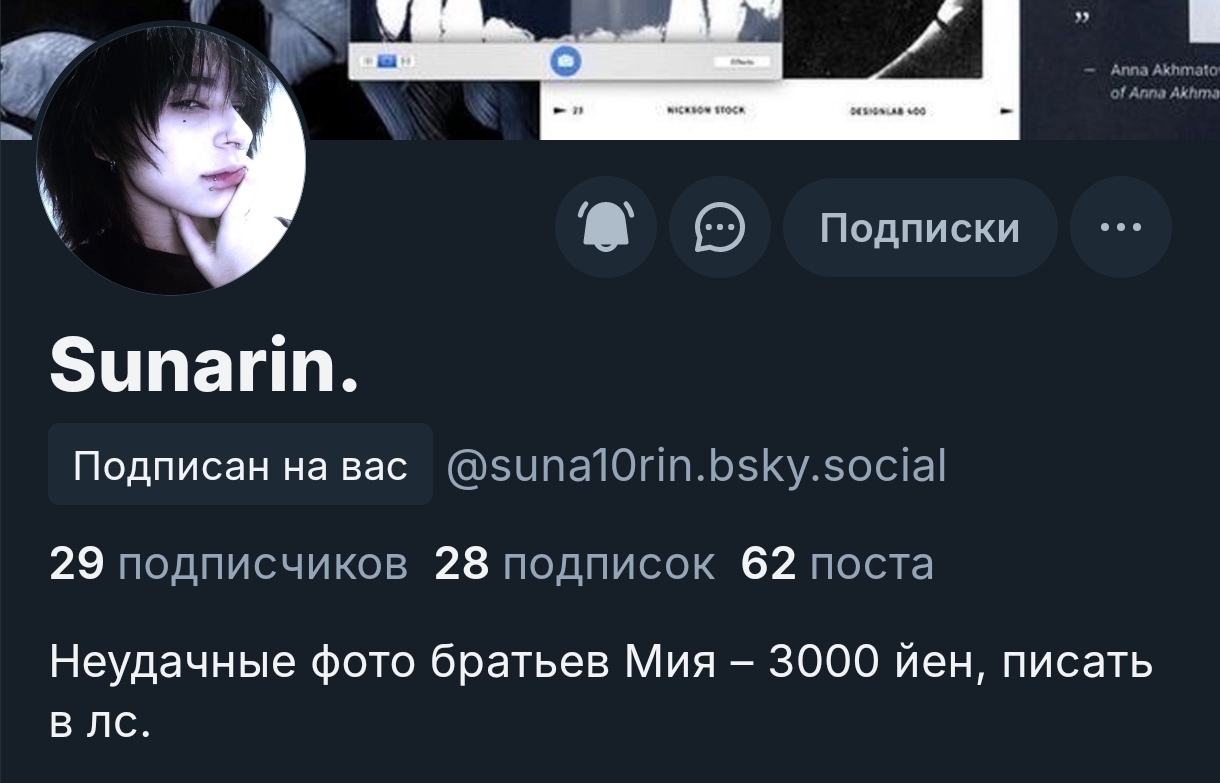Open the three-dot more options menu
The image size is (1220, 783).
coord(1120,228)
